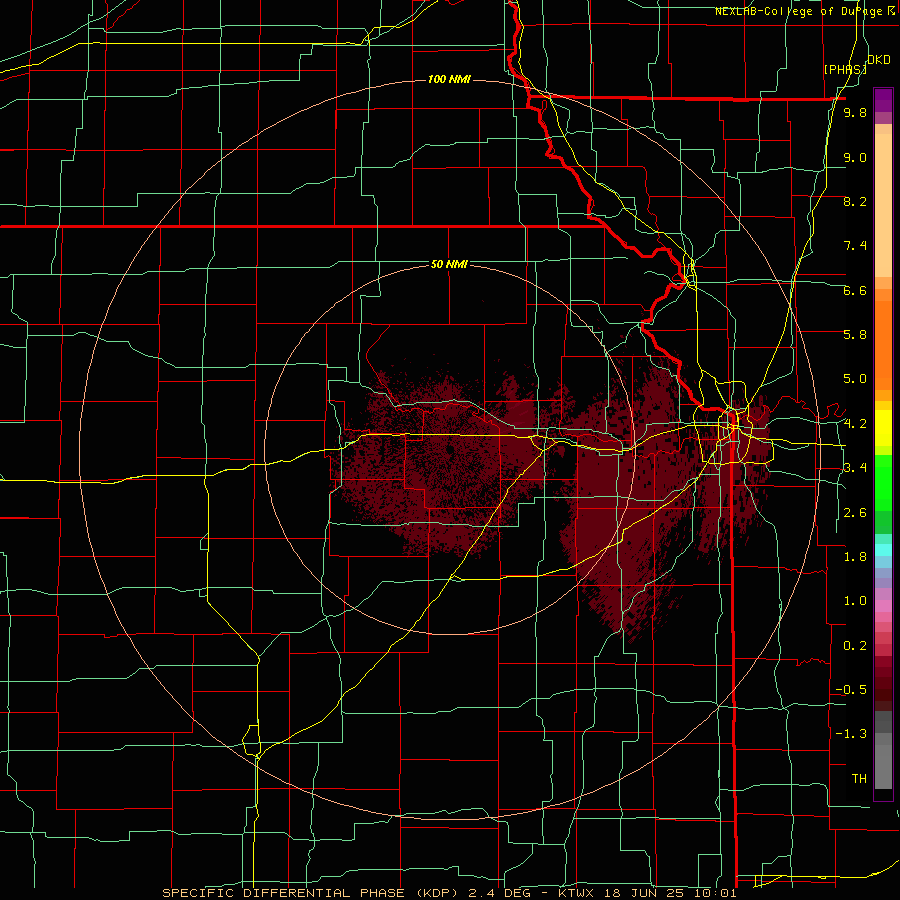Click the 8.2 legend value

855,201
